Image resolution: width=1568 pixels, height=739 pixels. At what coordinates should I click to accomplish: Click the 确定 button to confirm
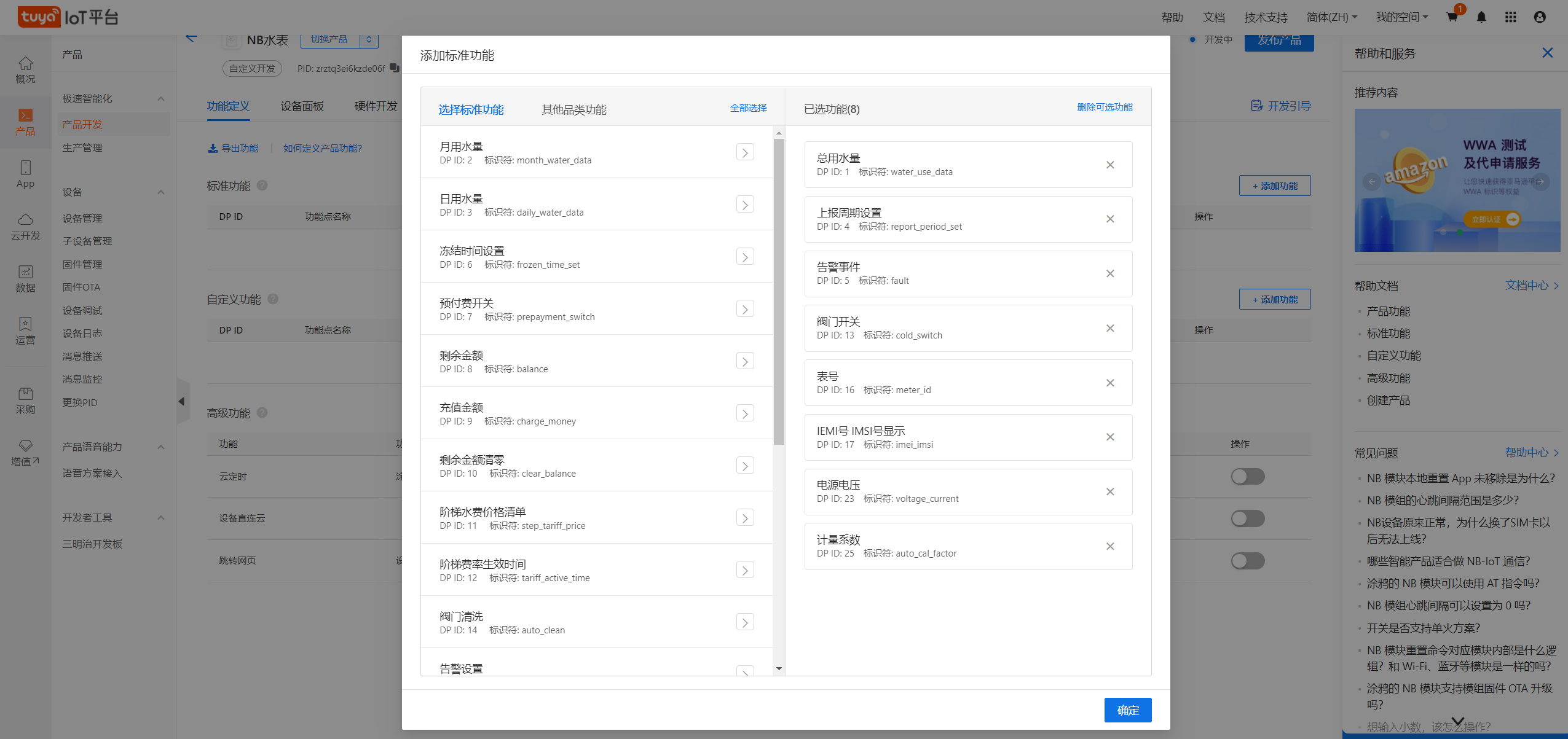click(x=1127, y=710)
